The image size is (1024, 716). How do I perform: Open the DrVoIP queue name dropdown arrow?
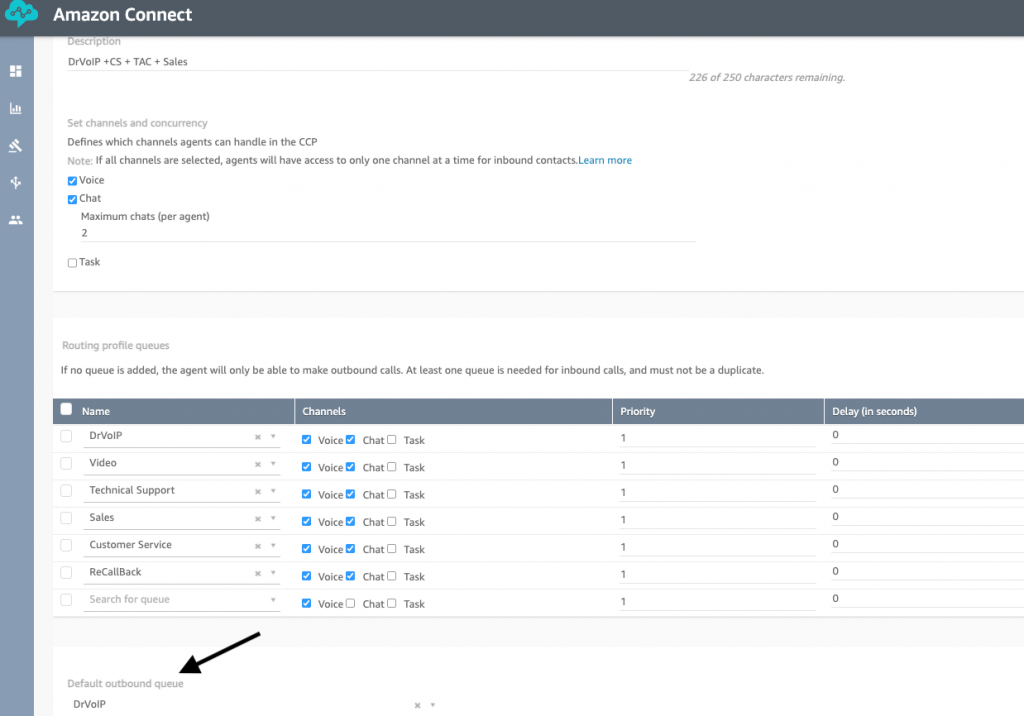[273, 436]
